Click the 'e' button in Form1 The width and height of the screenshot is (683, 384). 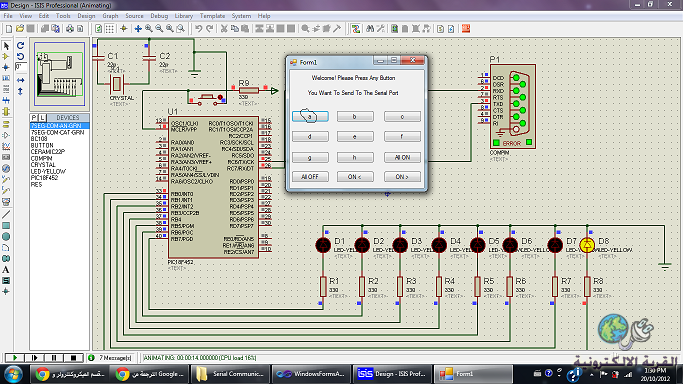[355, 137]
